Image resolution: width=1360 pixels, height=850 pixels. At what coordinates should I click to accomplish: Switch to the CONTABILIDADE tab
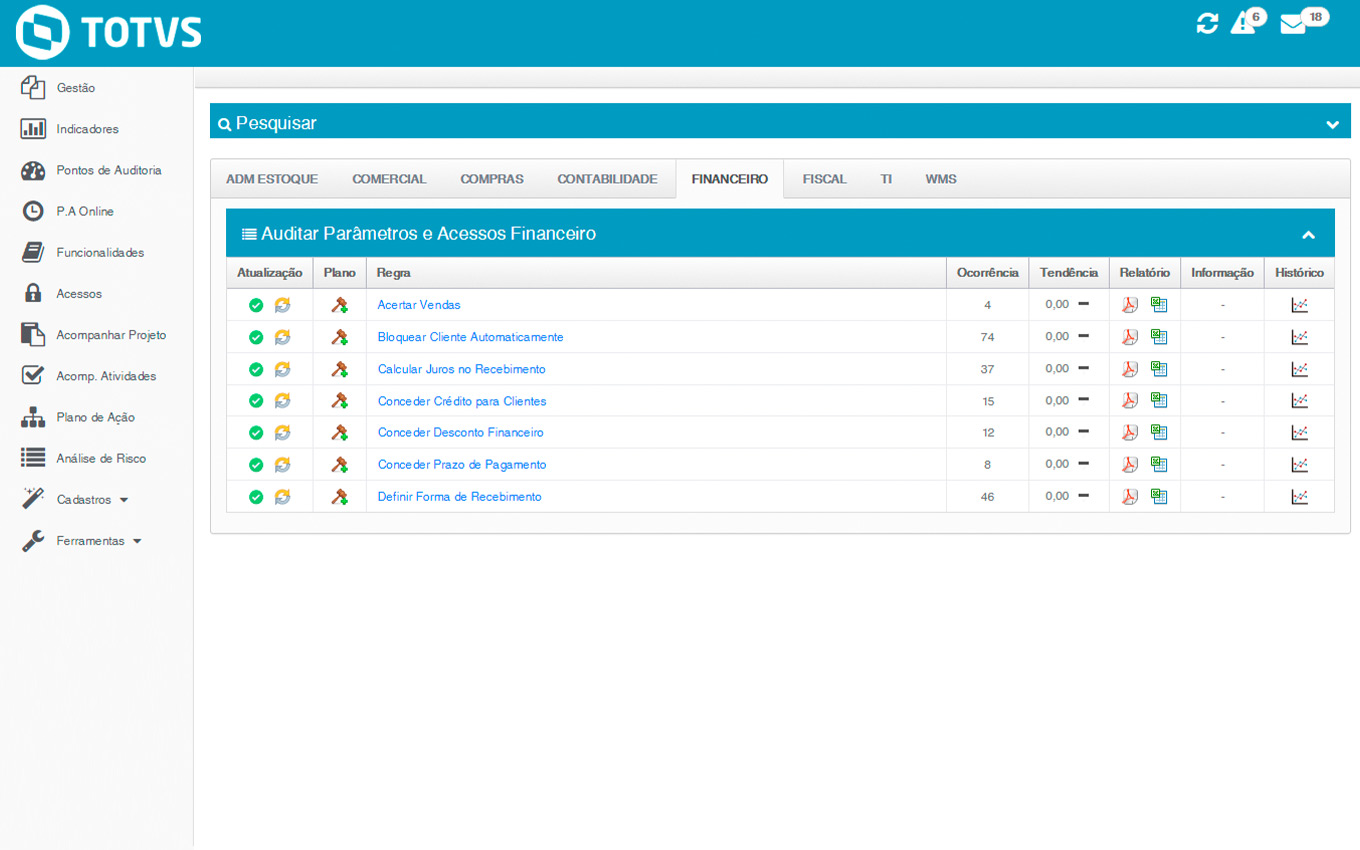tap(607, 179)
